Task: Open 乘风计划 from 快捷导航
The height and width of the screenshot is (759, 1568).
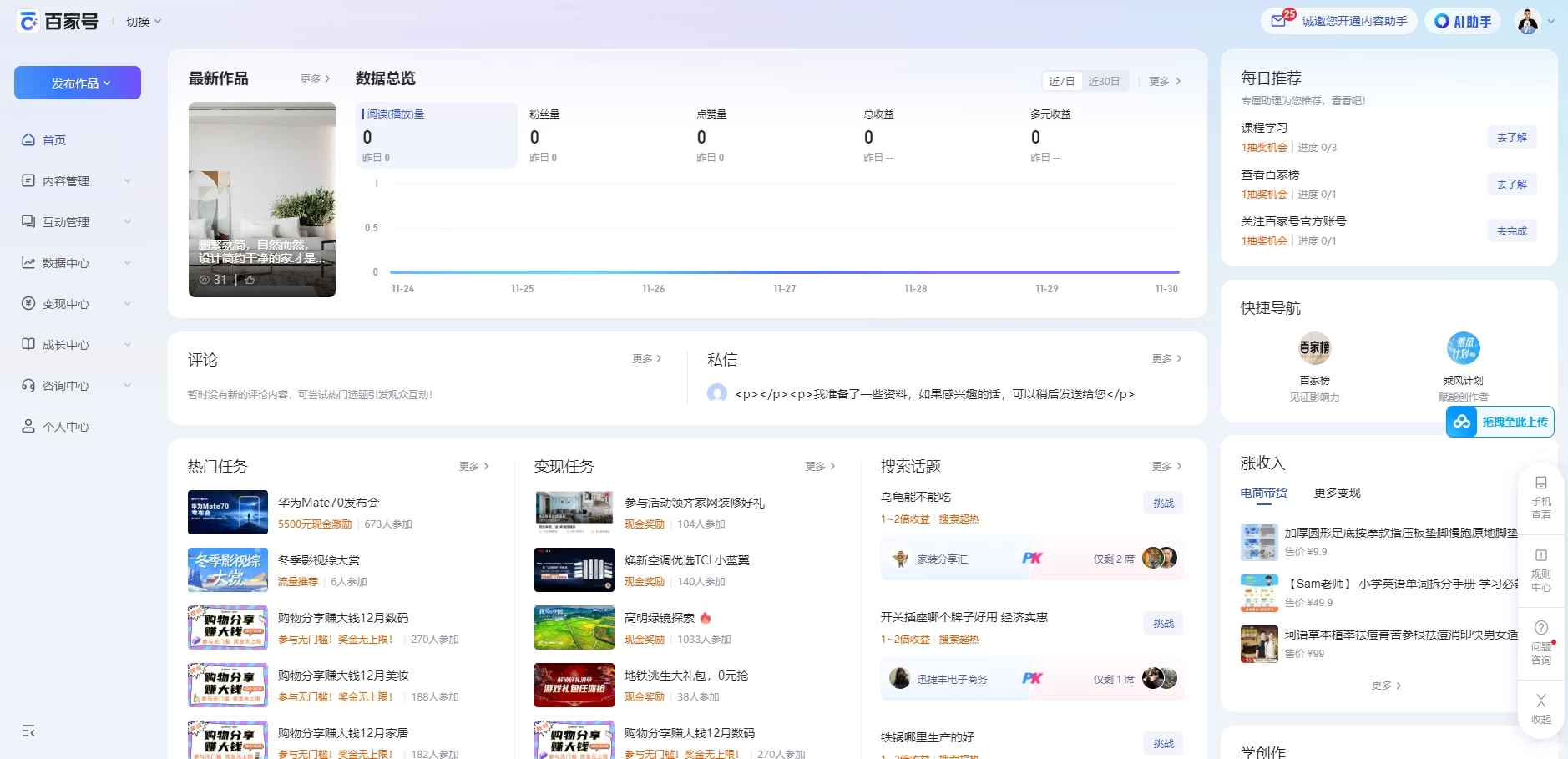Action: coord(1464,348)
